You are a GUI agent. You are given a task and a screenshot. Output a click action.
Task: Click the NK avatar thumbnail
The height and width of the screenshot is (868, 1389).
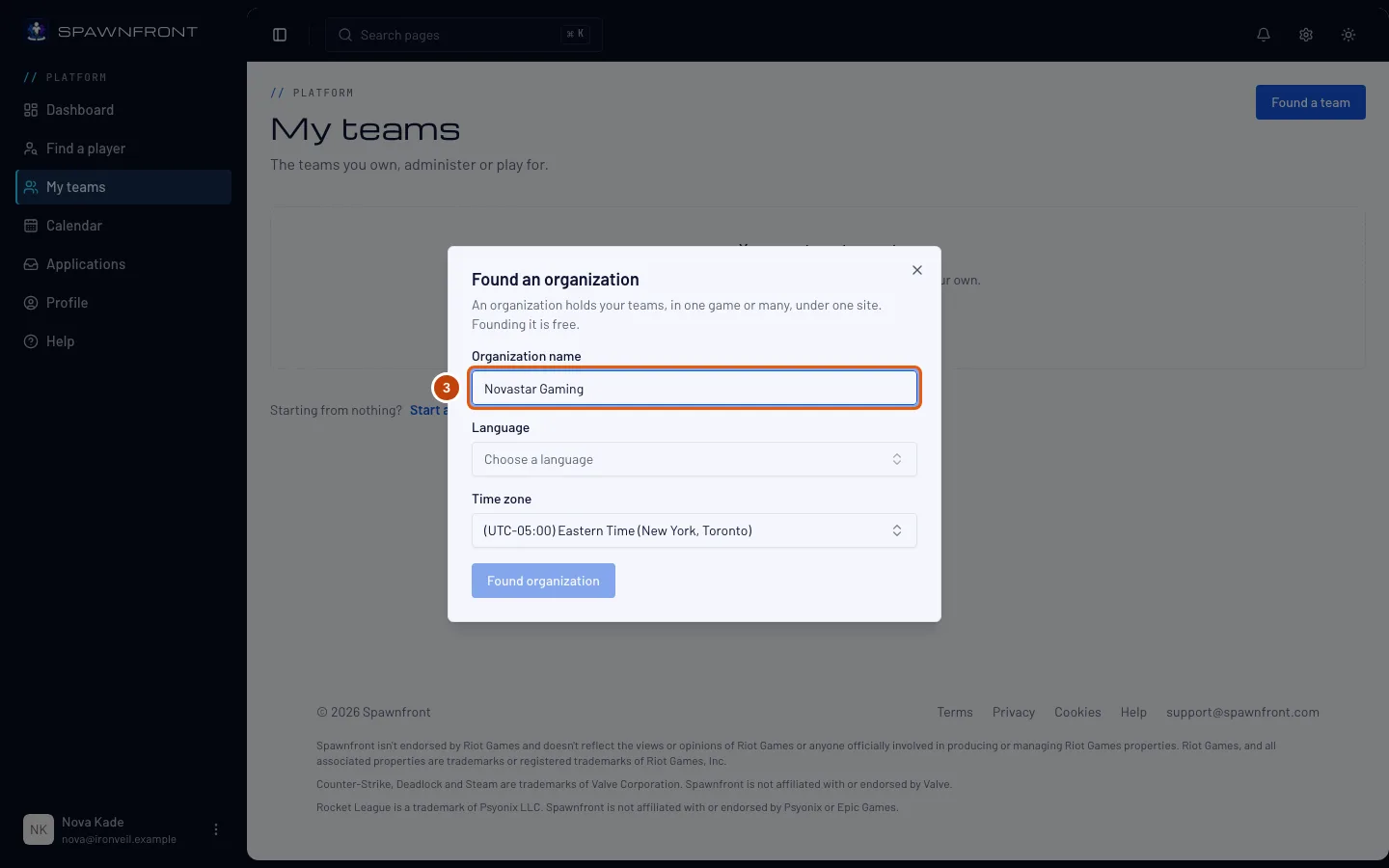(x=39, y=829)
